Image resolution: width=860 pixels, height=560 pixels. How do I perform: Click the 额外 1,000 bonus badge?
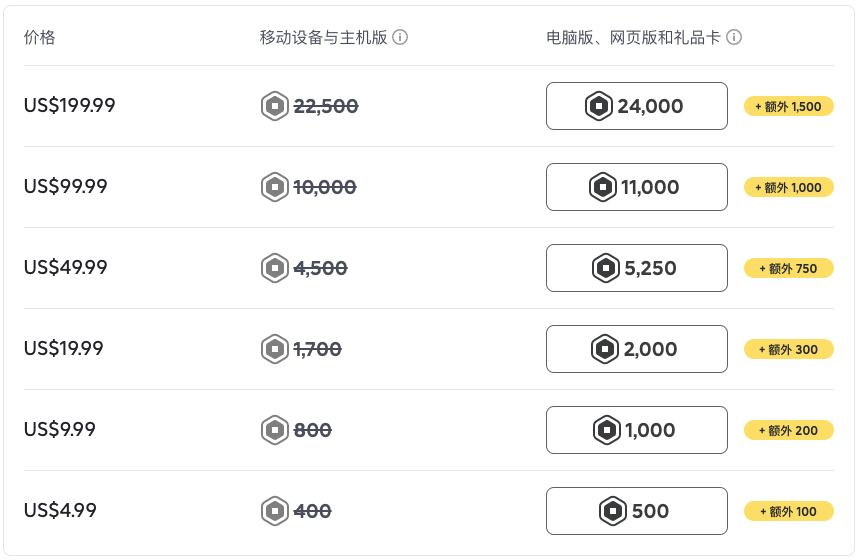tap(788, 187)
